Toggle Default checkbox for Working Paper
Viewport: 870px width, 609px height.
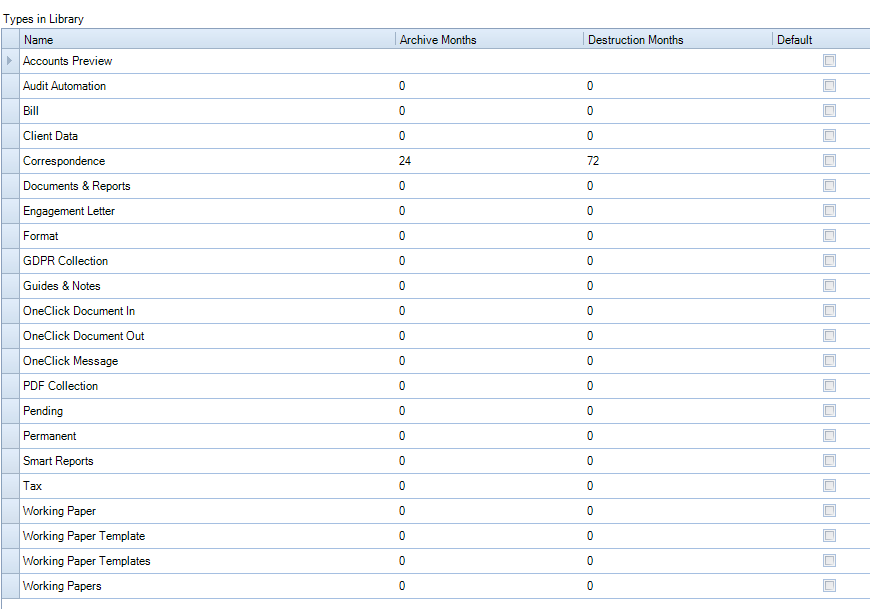pos(829,510)
